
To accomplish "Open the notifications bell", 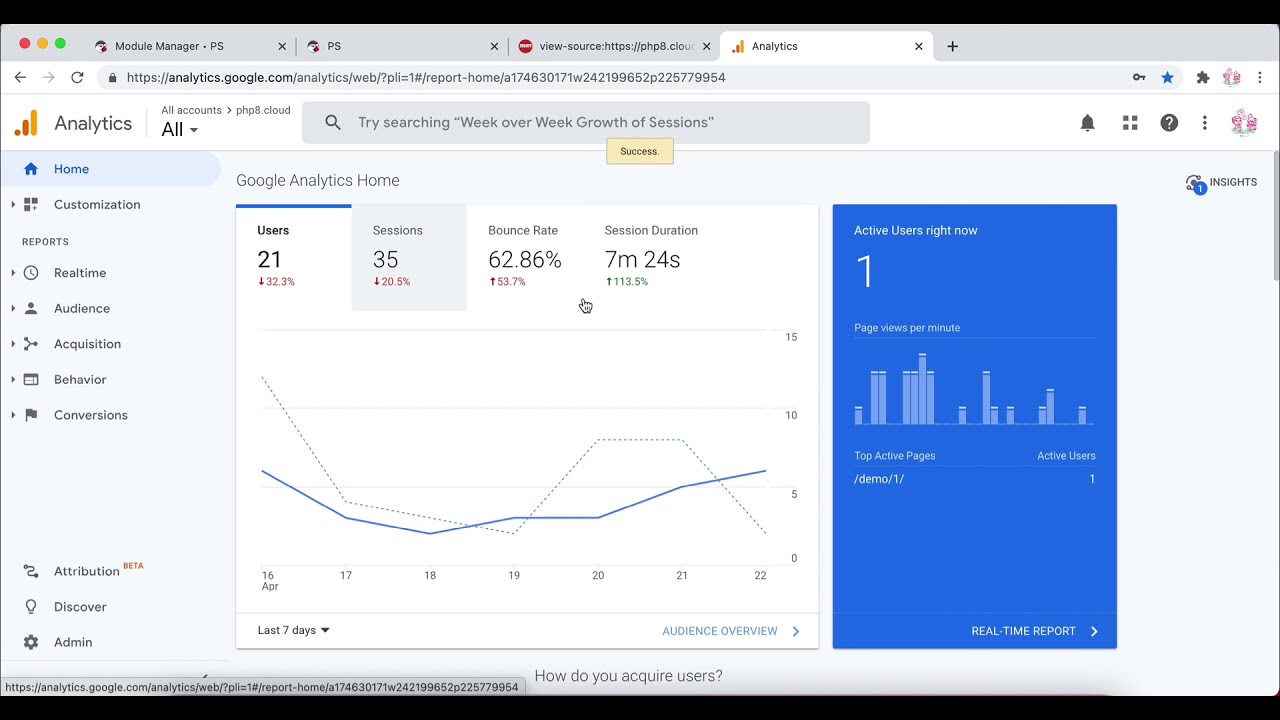I will (1087, 123).
